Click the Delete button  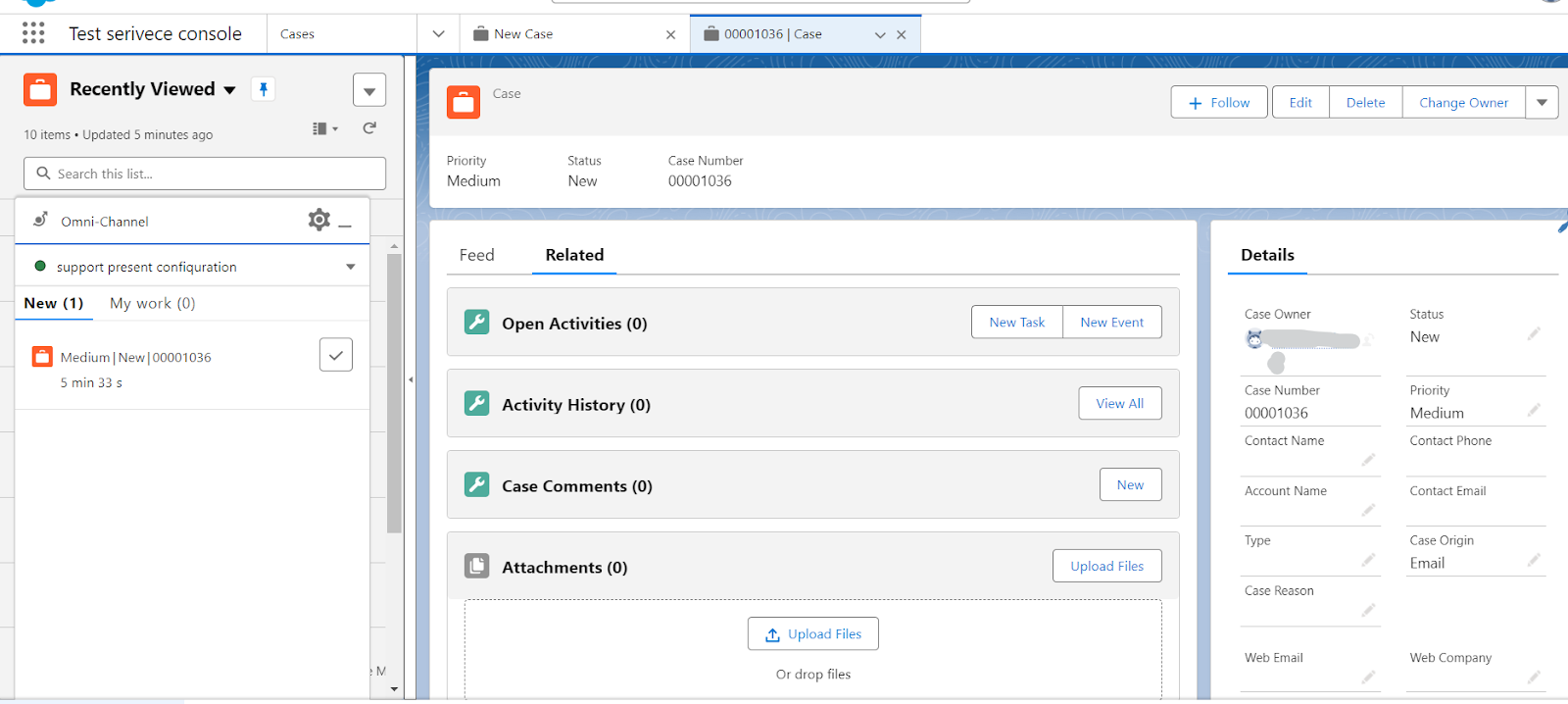point(1365,102)
